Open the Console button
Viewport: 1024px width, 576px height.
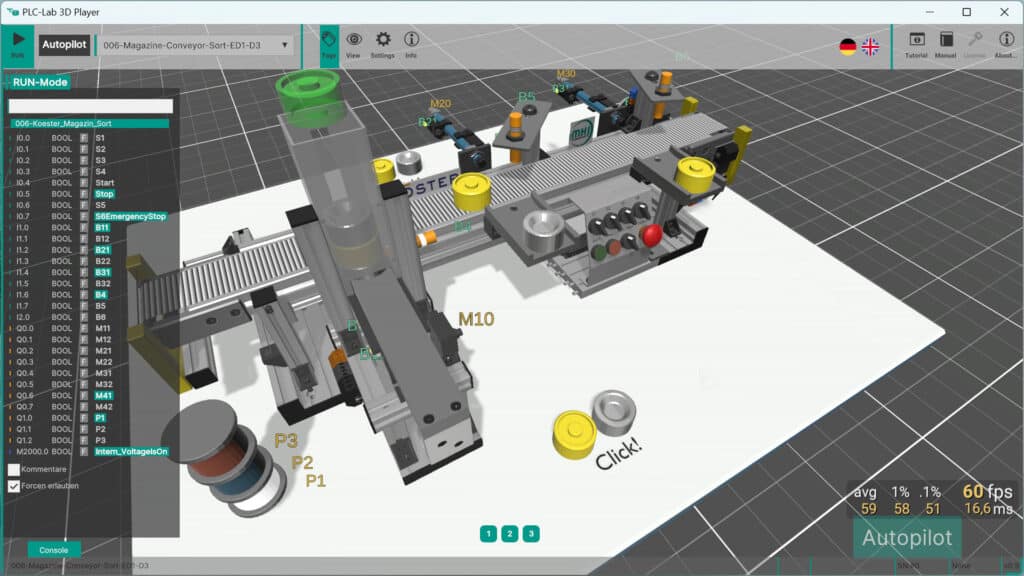[54, 550]
